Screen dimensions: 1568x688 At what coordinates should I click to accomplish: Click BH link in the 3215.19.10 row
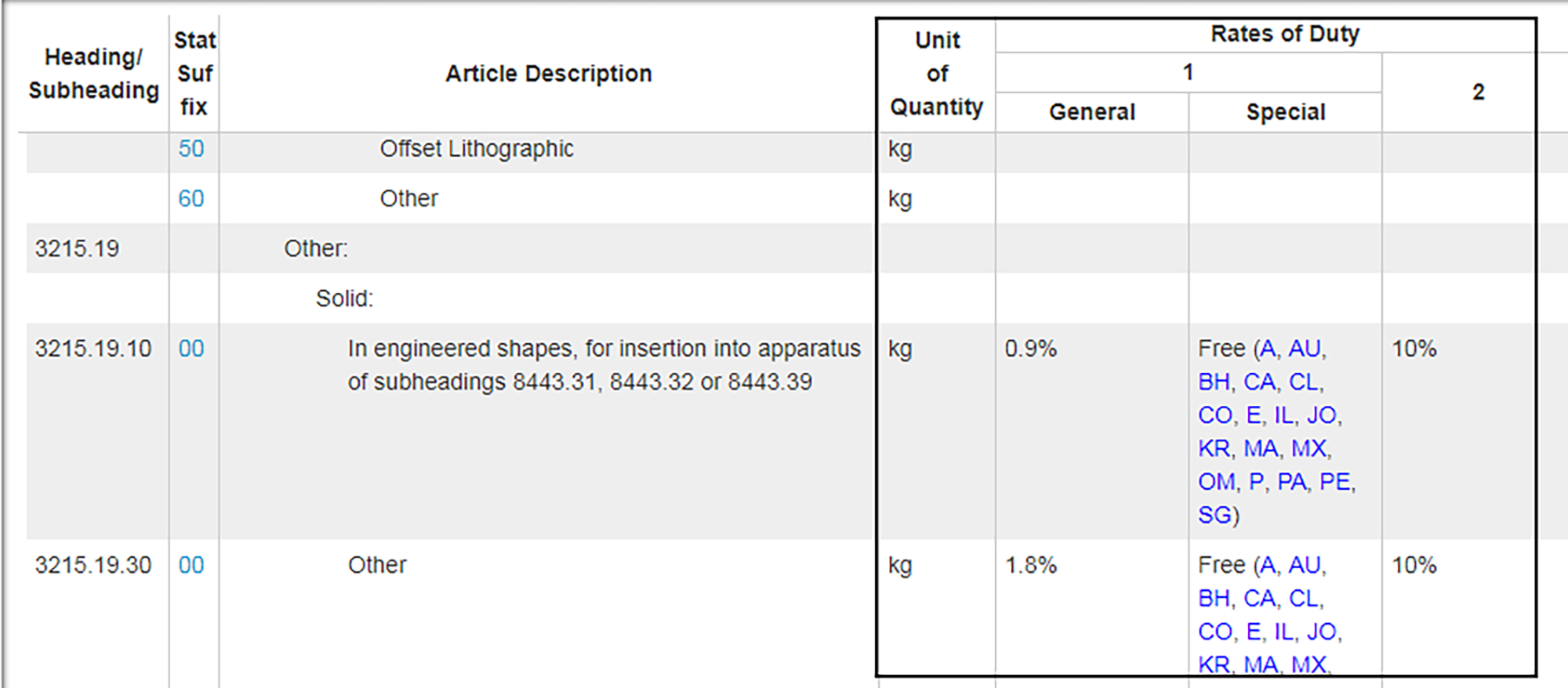[x=1214, y=382]
